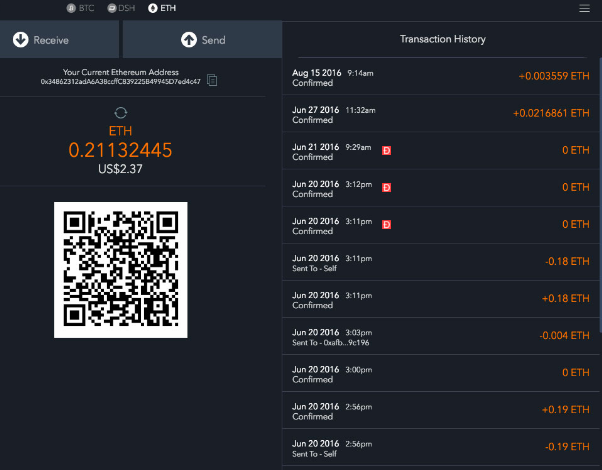Click the red icon on Jun 20 3:12pm row

[x=387, y=187]
